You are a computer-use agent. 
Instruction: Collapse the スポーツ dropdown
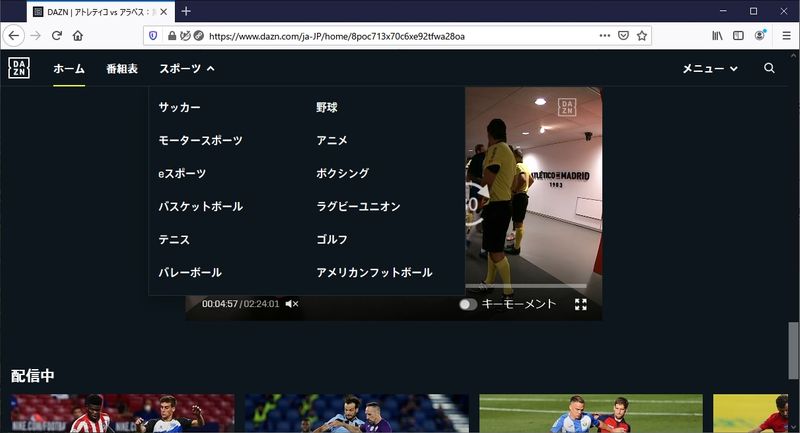(186, 69)
